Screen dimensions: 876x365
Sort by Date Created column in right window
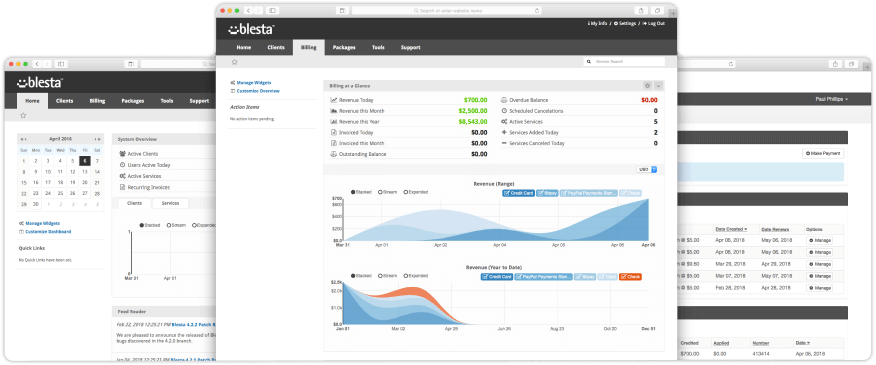click(731, 229)
